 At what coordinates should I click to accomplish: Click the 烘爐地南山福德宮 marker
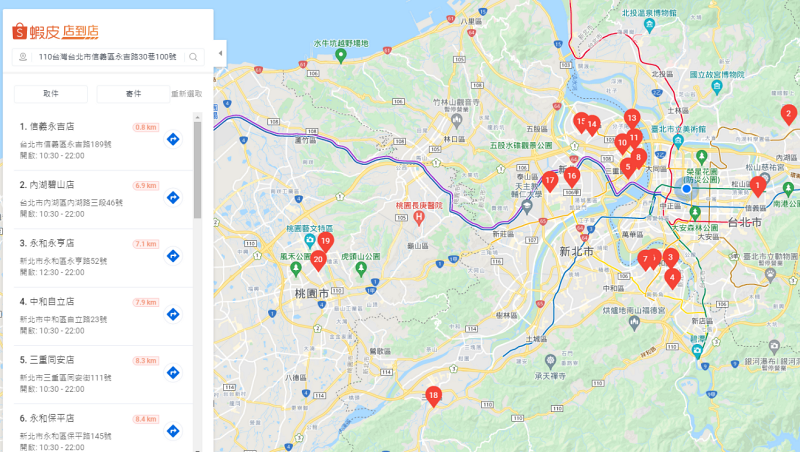[x=634, y=322]
